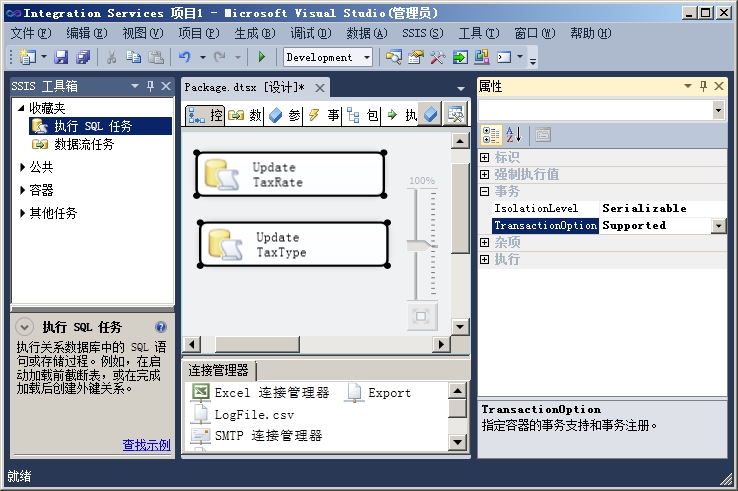Viewport: 738px width, 491px height.
Task: Click the zoom fit-to-view icon
Action: click(421, 316)
